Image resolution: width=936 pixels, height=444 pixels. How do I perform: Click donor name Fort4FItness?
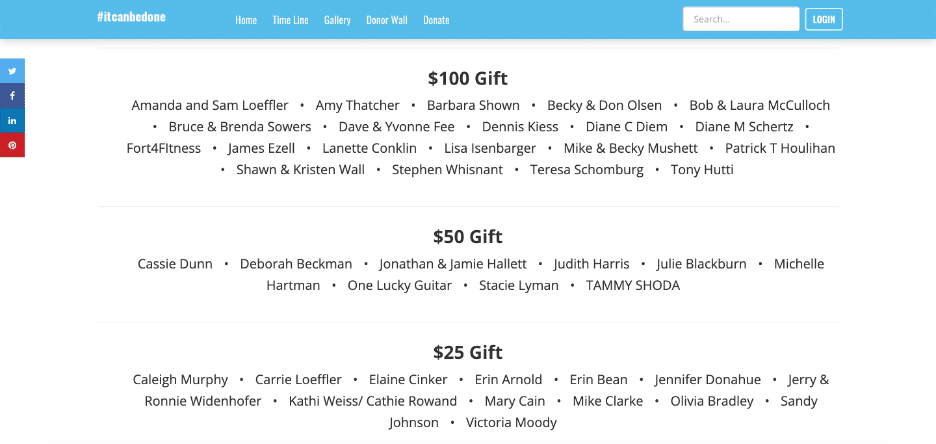(x=164, y=148)
